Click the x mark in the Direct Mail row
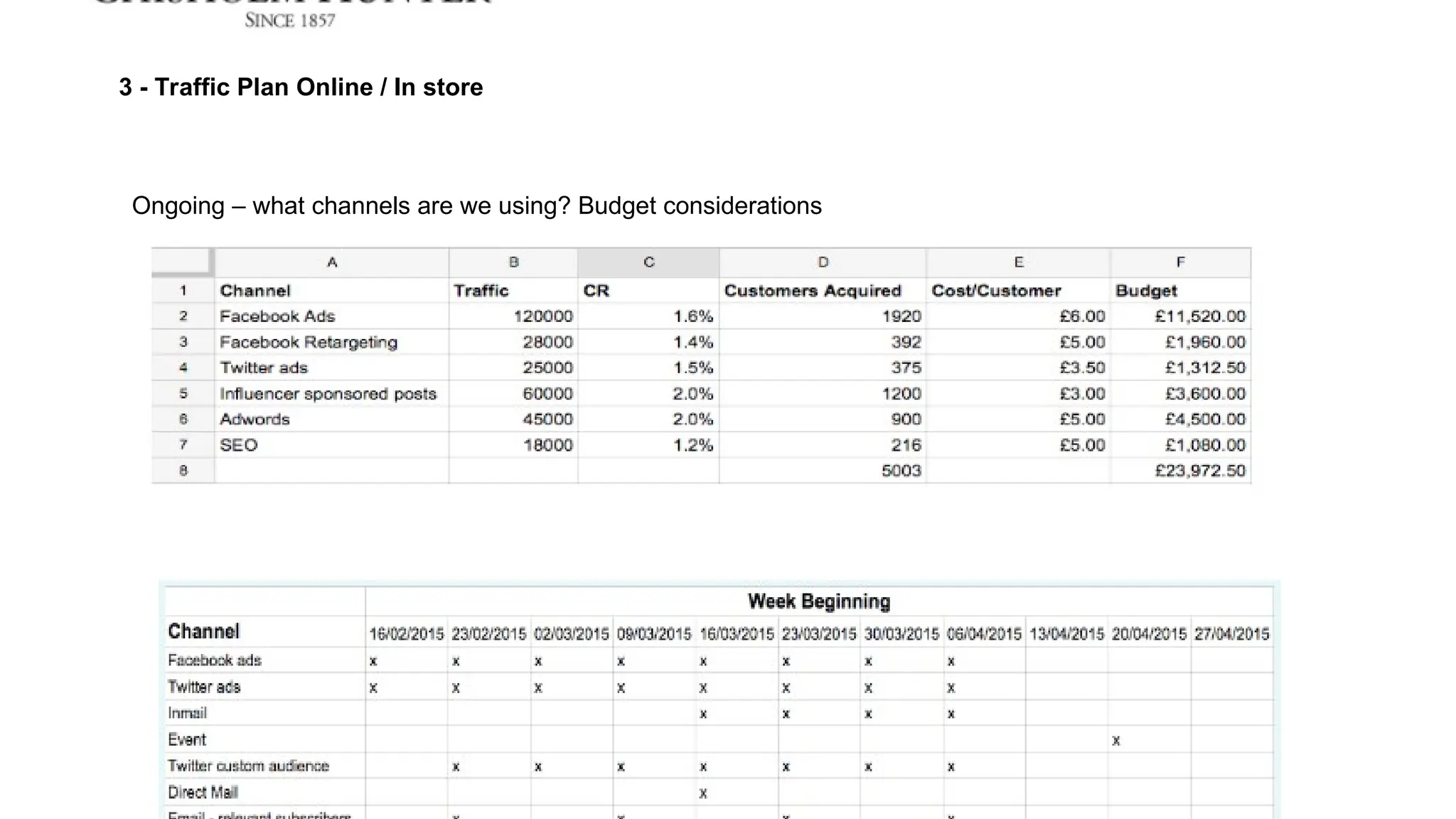 (x=703, y=793)
